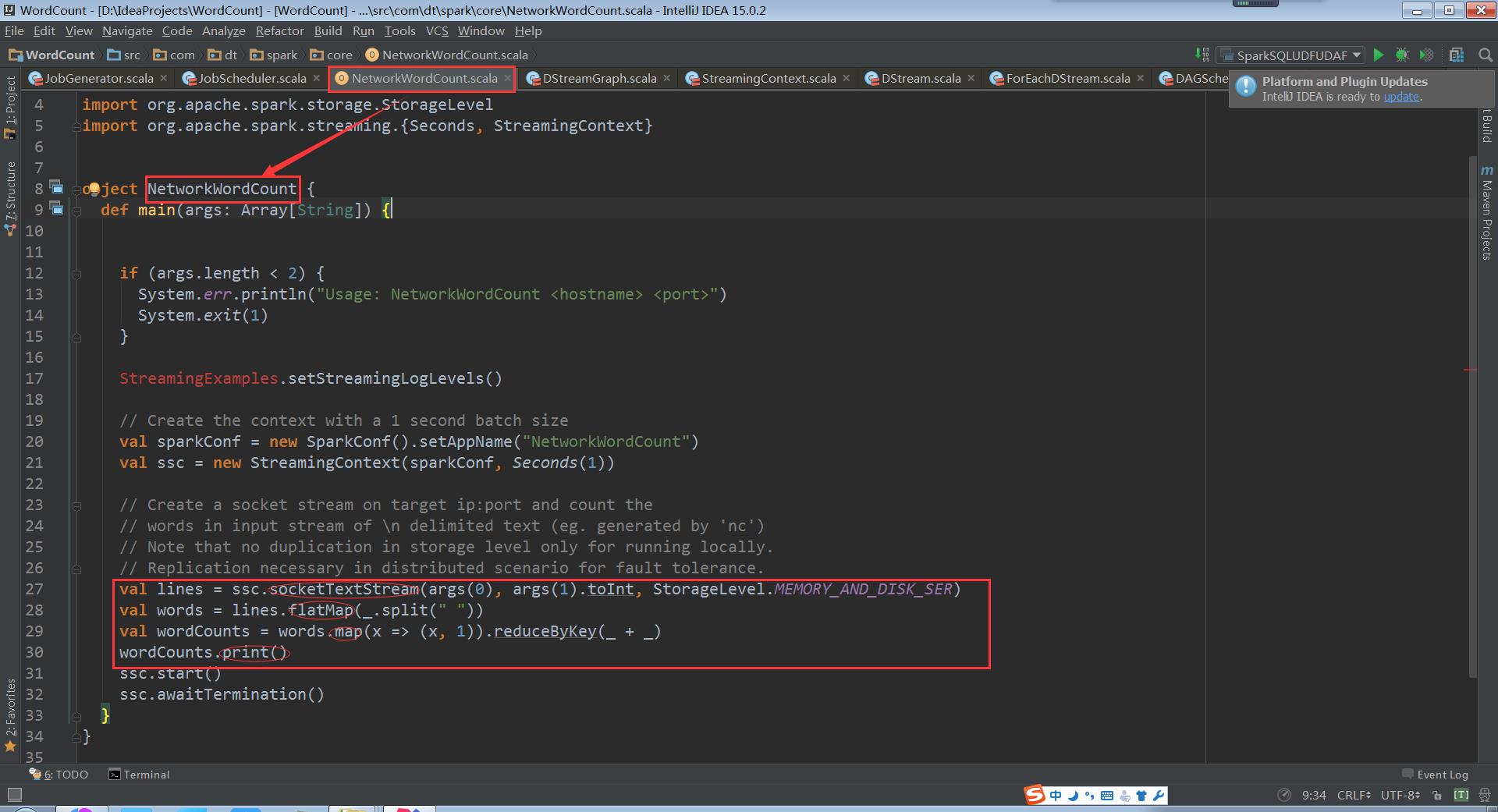Open Search Everywhere magnifier

coord(1486,55)
